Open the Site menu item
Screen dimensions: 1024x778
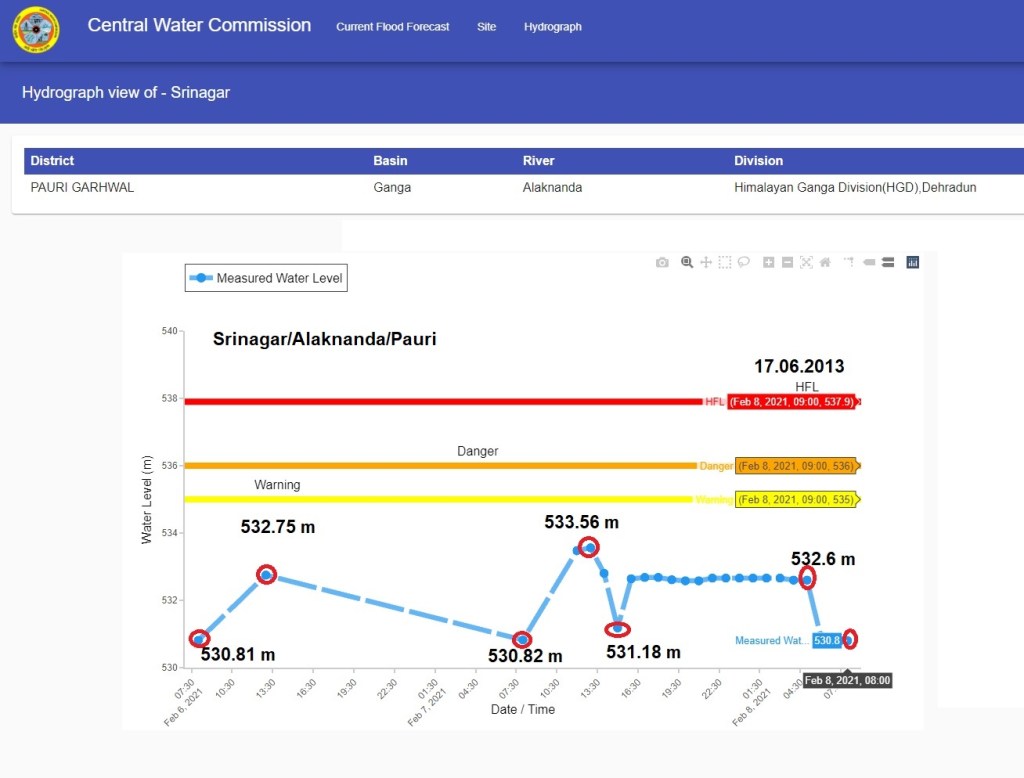coord(486,27)
